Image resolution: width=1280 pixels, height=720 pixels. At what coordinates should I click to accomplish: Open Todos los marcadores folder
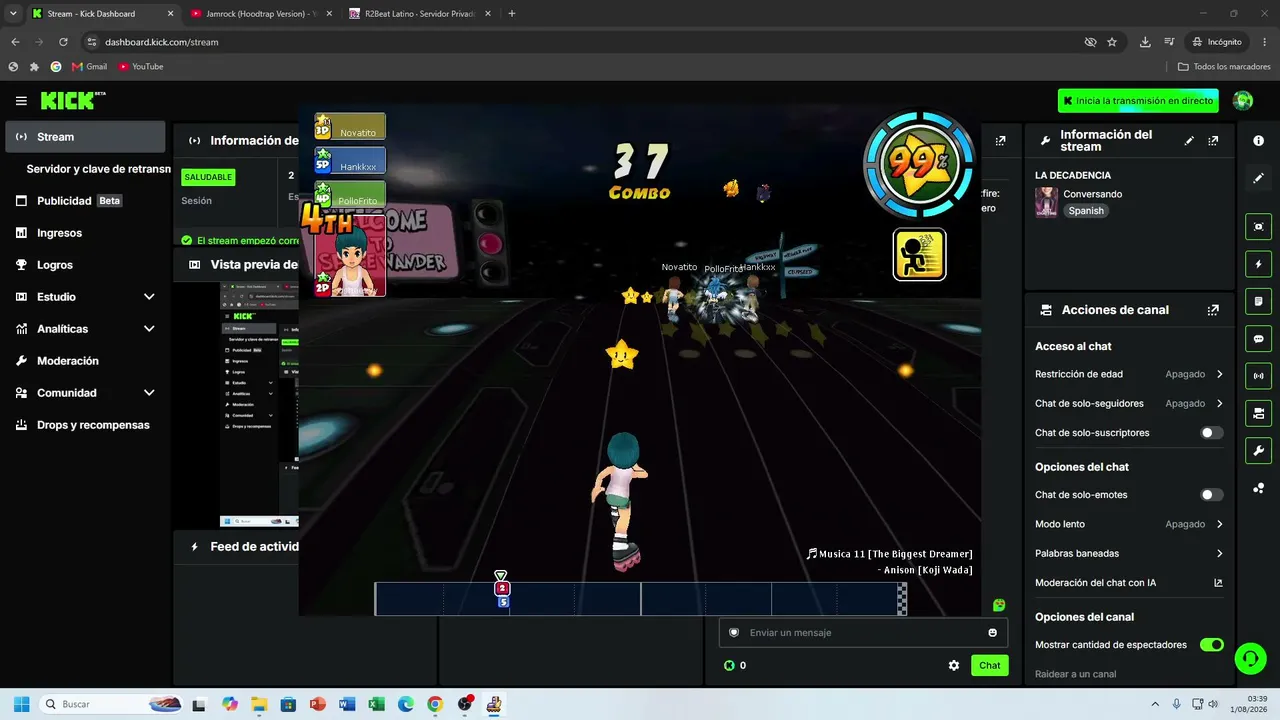(x=1224, y=67)
